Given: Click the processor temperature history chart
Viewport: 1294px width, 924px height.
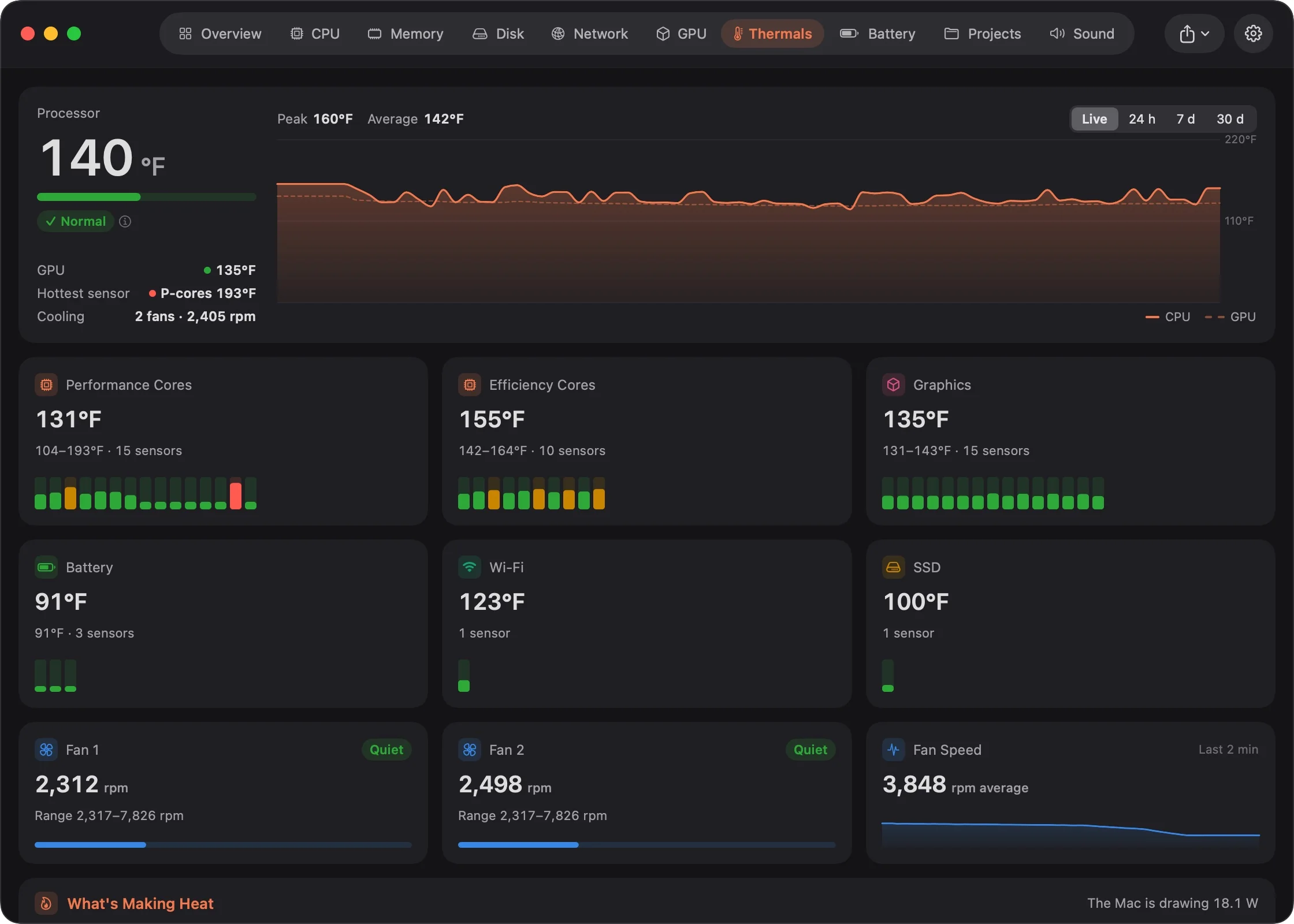Looking at the screenshot, I should pyautogui.click(x=749, y=221).
